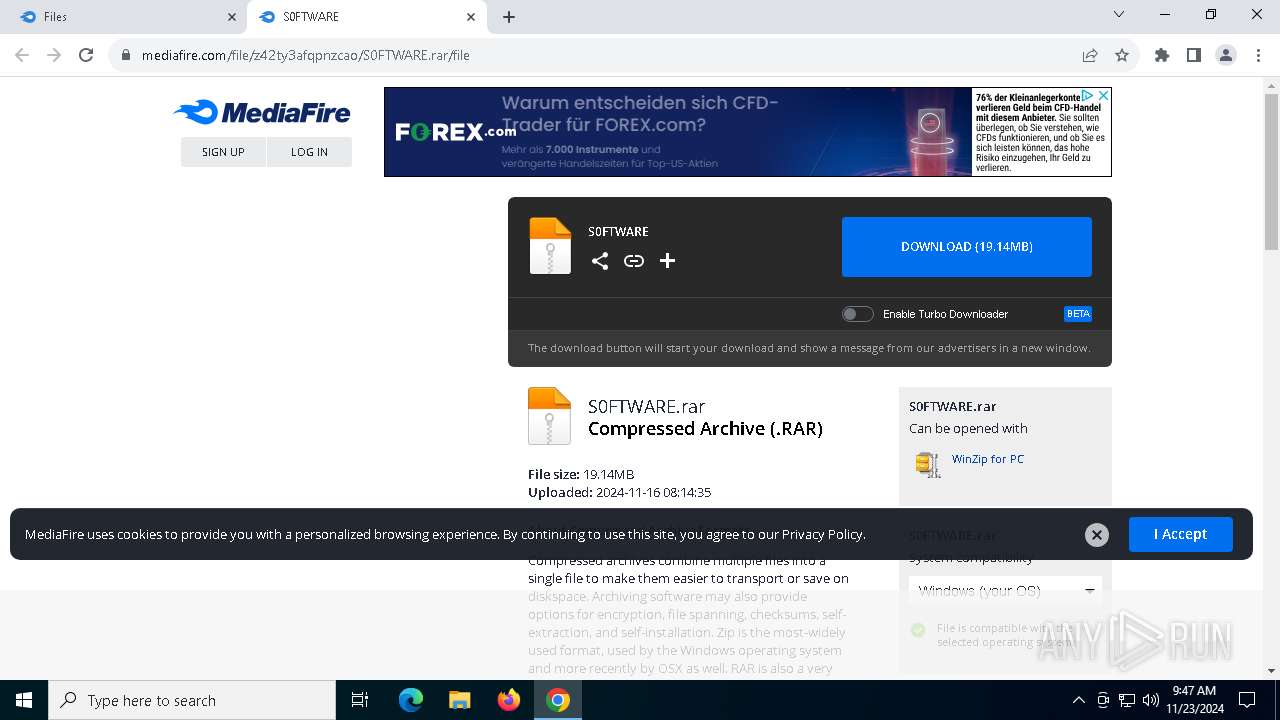Close the ad using the AdChoices X icon

(1103, 96)
